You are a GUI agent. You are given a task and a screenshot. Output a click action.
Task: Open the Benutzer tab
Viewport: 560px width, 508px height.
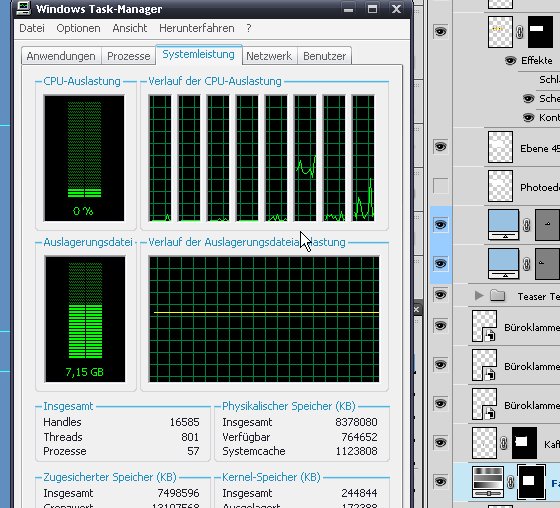(x=324, y=56)
